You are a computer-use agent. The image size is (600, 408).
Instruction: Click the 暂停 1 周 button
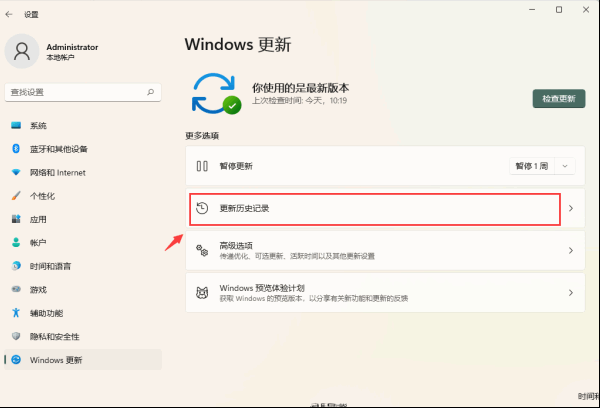(532, 166)
